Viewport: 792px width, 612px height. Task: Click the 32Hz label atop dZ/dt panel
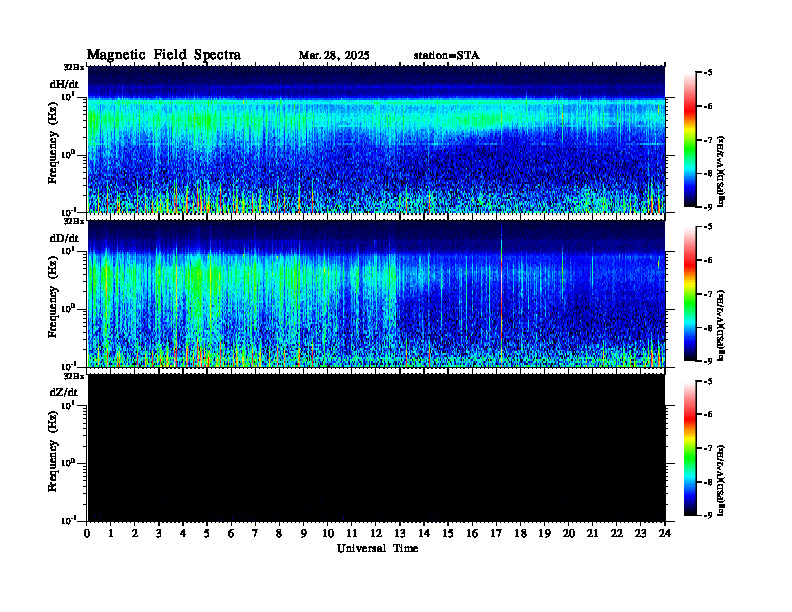(x=73, y=376)
